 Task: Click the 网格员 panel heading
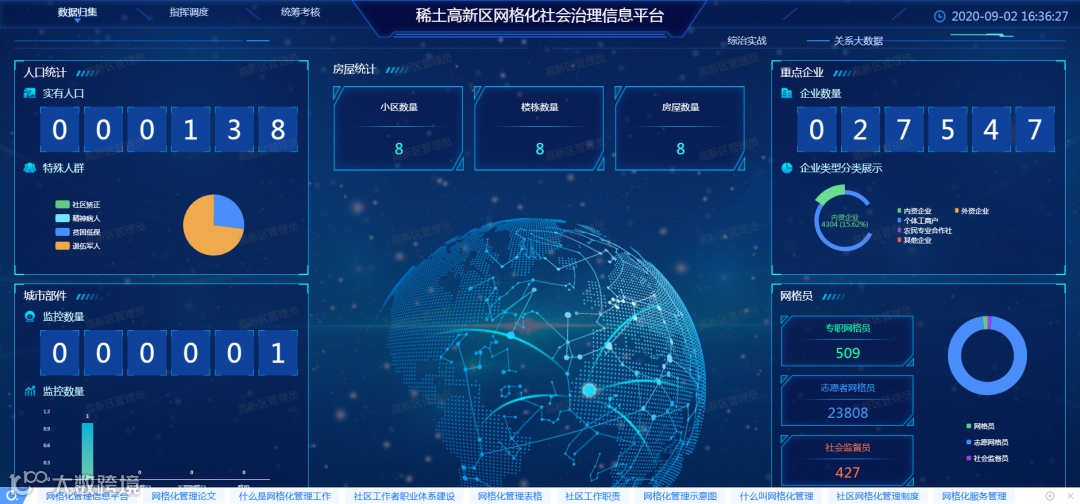point(797,296)
